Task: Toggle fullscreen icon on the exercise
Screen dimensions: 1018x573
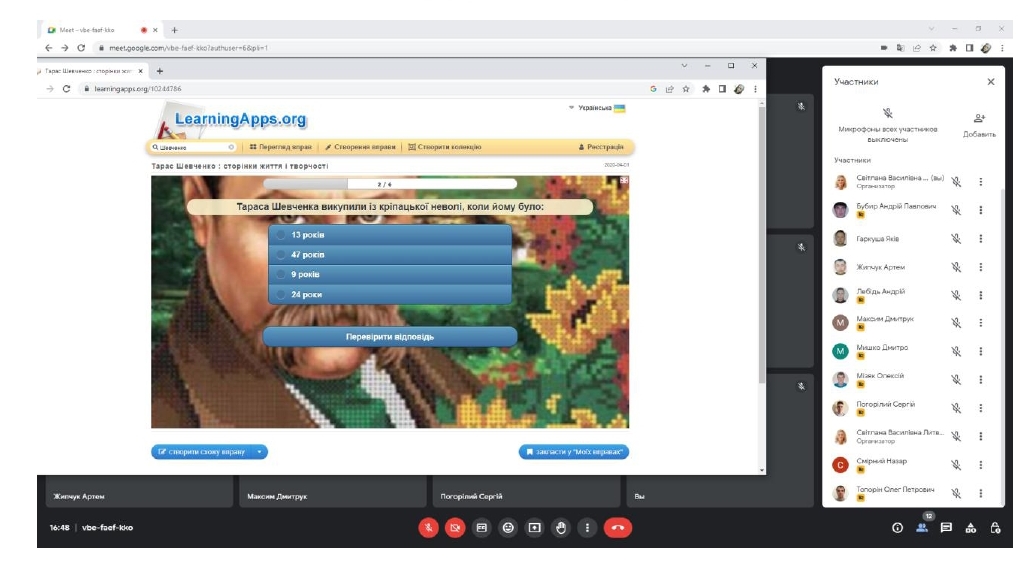Action: 623,180
